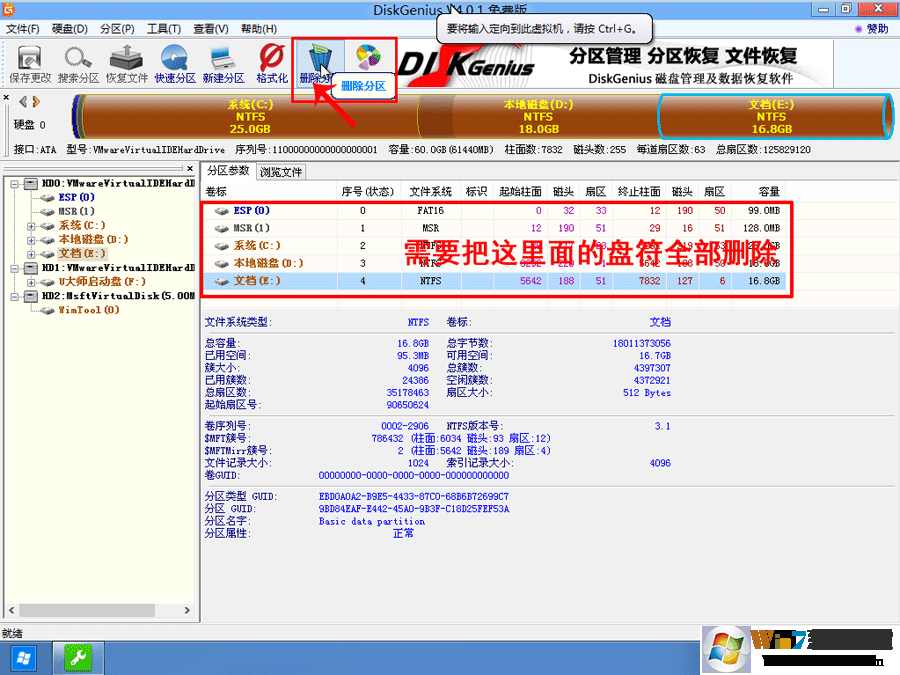Collapse the HD0 VMware virtual disk node
Viewport: 900px width, 675px height.
(x=14, y=184)
